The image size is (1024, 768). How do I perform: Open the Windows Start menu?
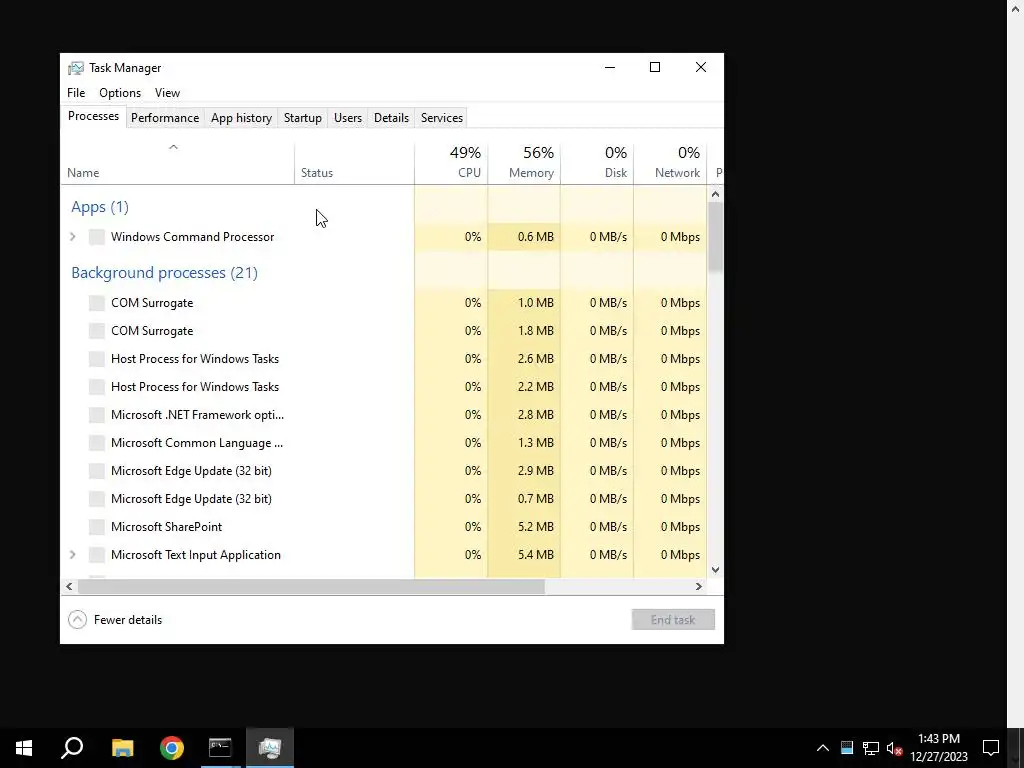coord(24,748)
